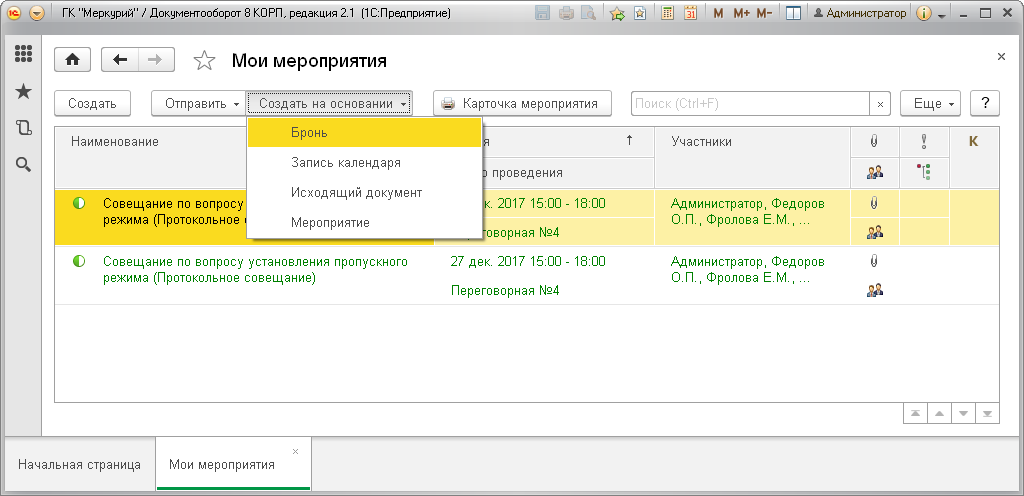
Task: Click the Print preview icon
Action: tap(588, 13)
